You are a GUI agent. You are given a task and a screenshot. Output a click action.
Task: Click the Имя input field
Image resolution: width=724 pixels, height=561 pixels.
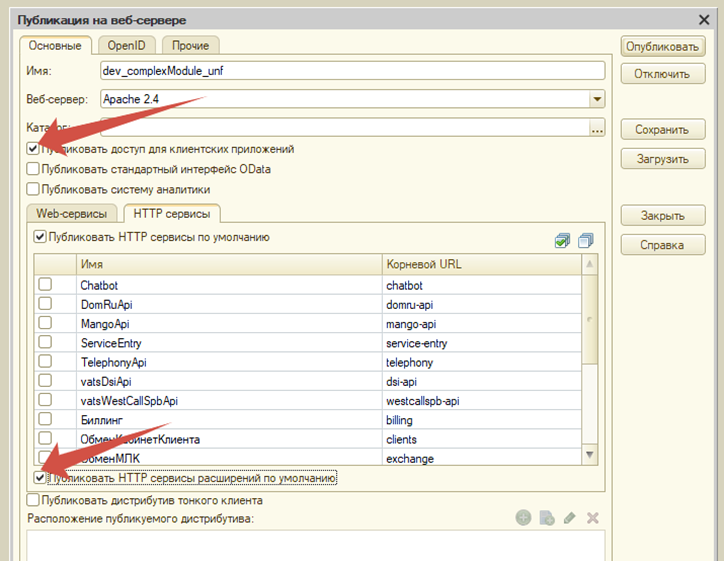352,71
